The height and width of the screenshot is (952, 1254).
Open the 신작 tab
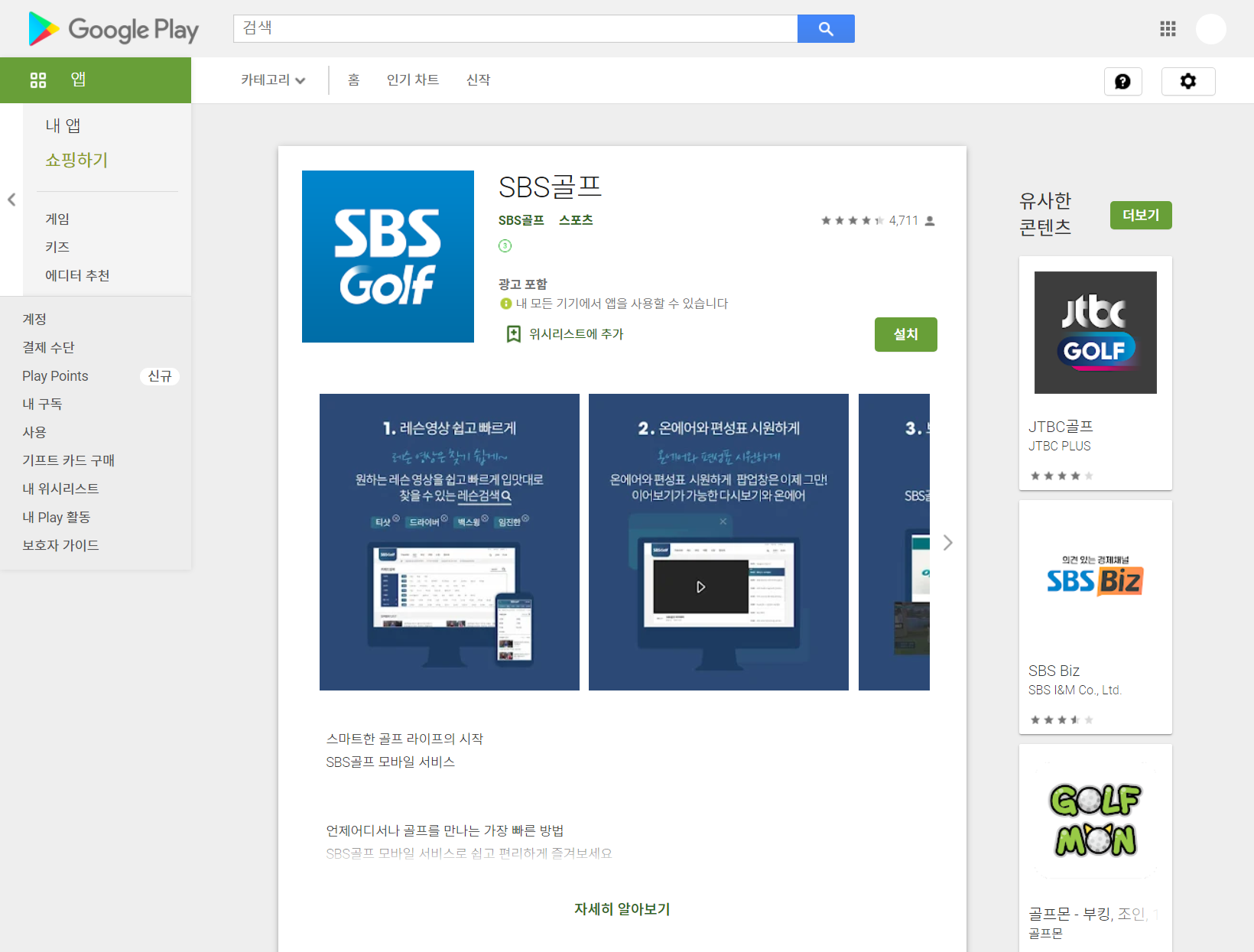point(478,80)
